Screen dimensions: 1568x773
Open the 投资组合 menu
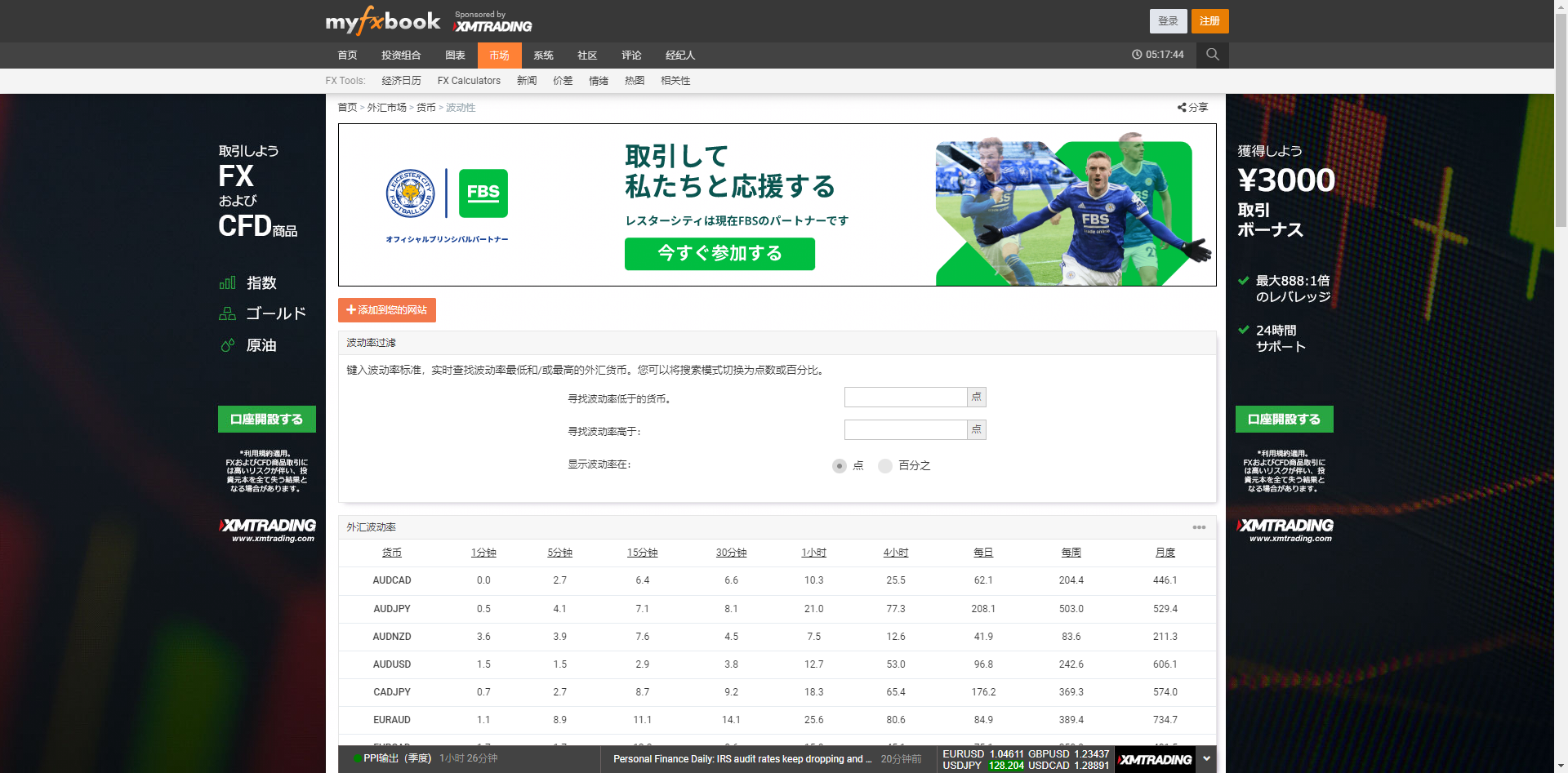(x=401, y=56)
